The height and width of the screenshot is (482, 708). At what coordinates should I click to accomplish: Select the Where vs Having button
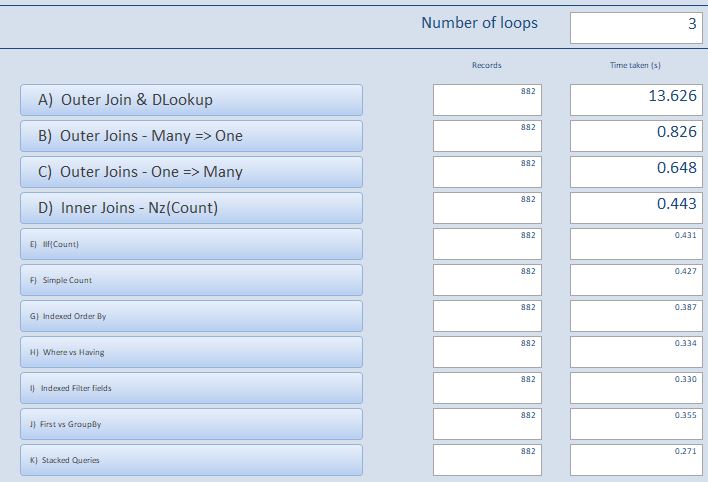point(191,352)
